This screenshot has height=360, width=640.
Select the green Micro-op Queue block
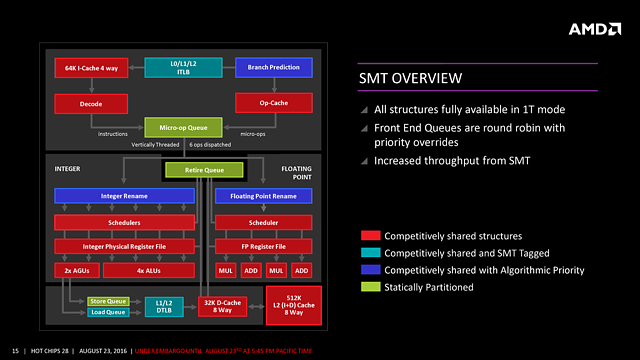[x=183, y=128]
